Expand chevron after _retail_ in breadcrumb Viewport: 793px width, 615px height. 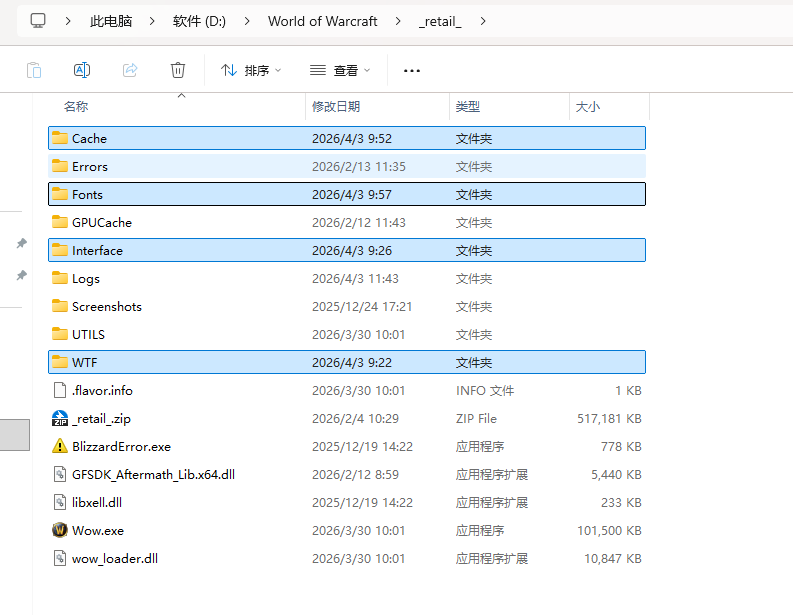(x=483, y=20)
